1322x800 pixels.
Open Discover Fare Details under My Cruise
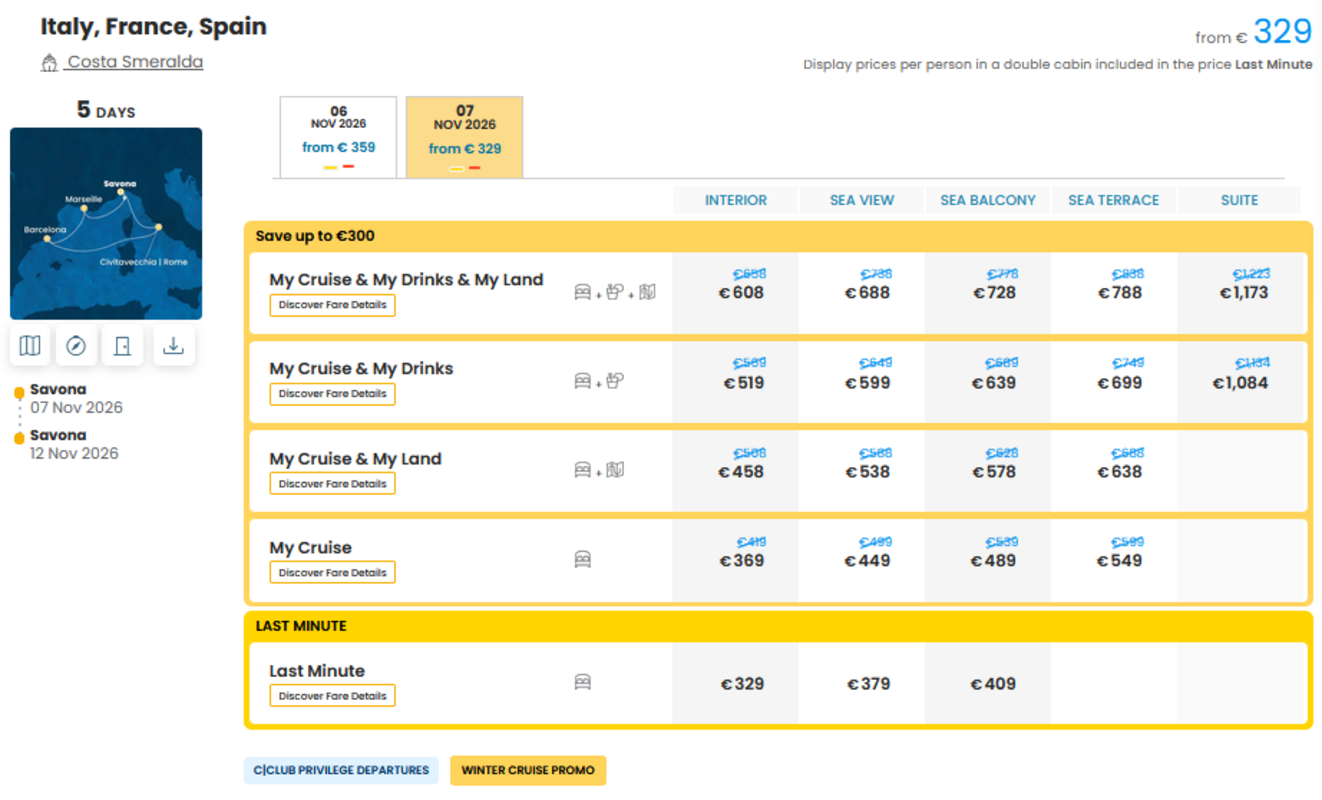[332, 573]
